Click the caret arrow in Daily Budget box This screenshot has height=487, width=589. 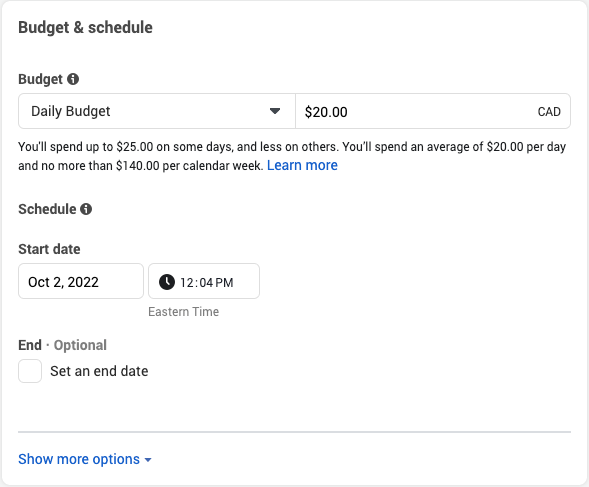coord(275,111)
